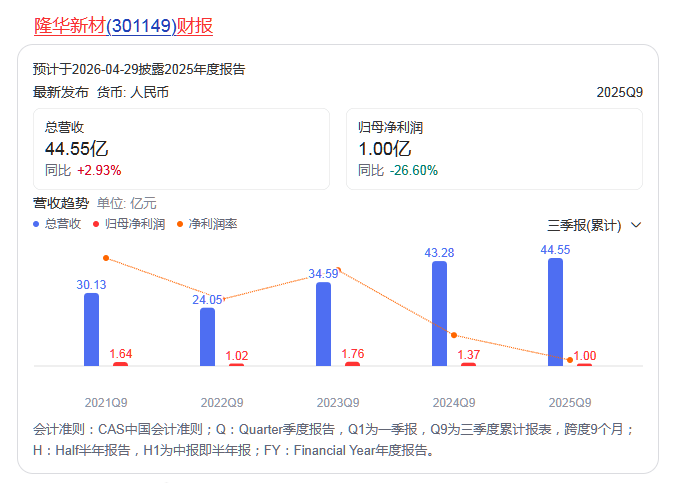
Task: Click the 2023Q9 revenue bar 34.59
Action: pos(323,324)
